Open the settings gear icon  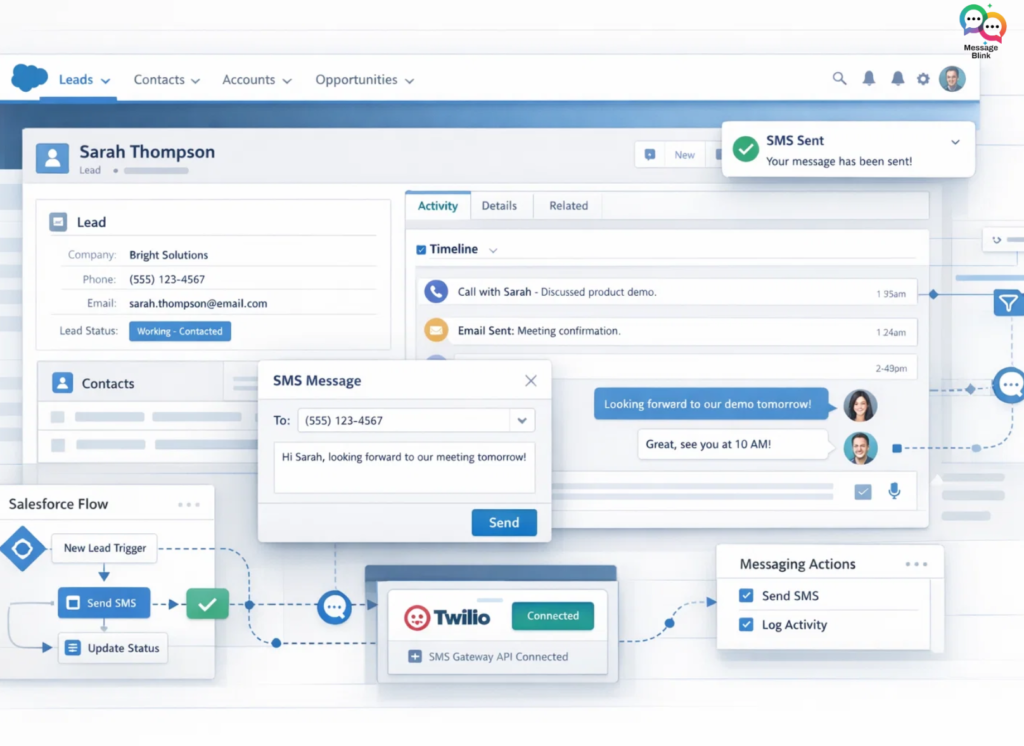click(923, 78)
